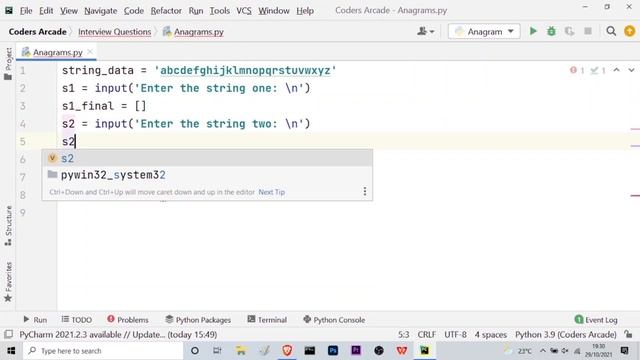Run the Anagram configuration

[x=533, y=31]
